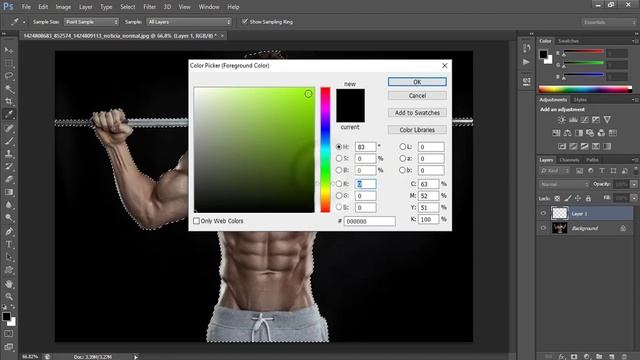Open Color Libraries
The height and width of the screenshot is (360, 640).
tap(417, 130)
